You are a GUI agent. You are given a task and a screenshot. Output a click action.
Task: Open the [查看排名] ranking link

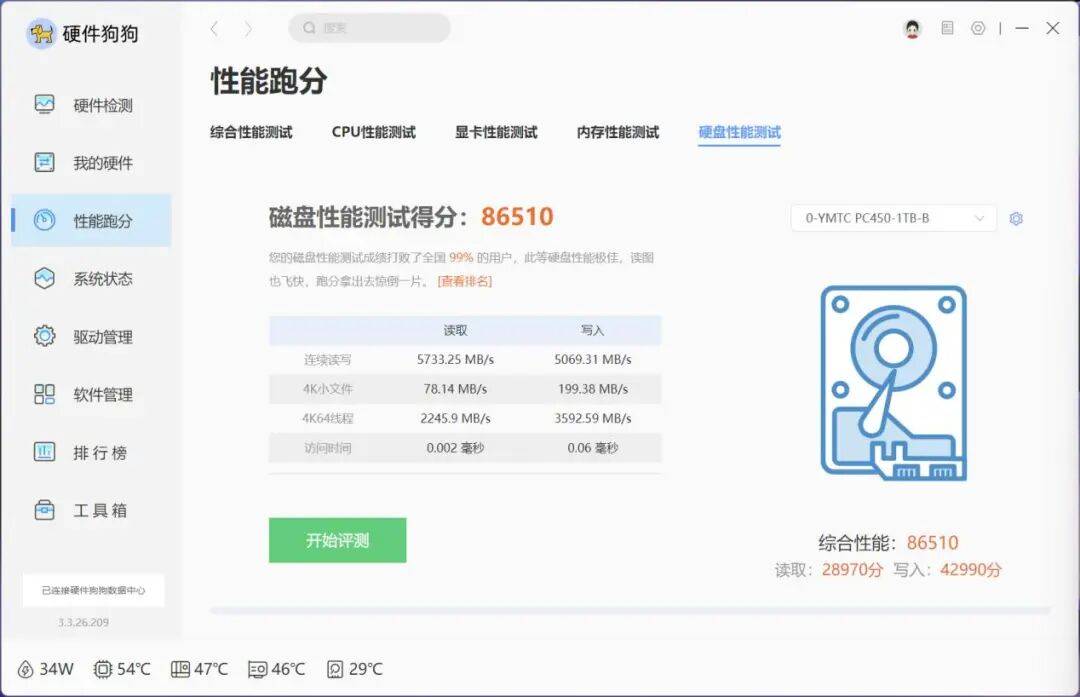[x=465, y=280]
